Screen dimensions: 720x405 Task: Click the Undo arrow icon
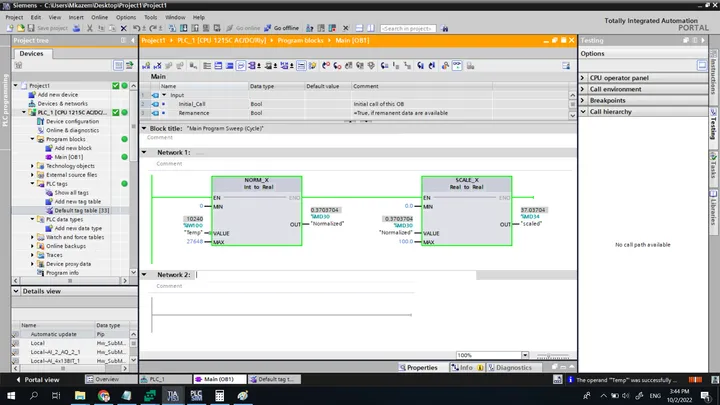136,28
